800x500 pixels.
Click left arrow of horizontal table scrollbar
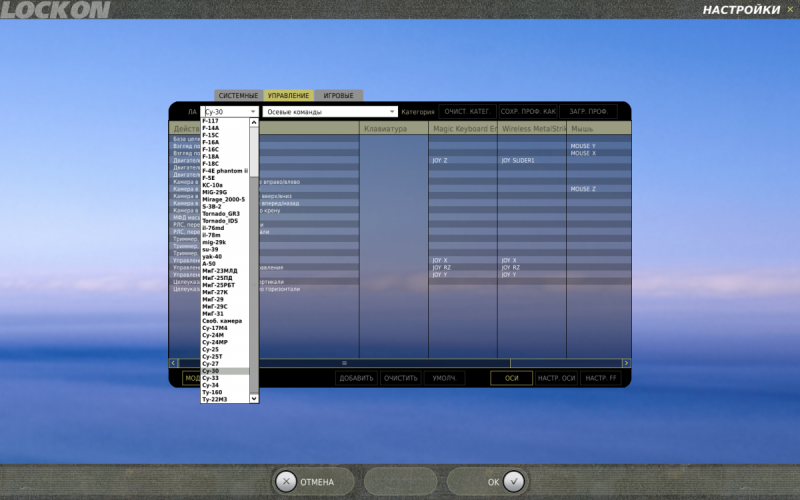coord(173,363)
